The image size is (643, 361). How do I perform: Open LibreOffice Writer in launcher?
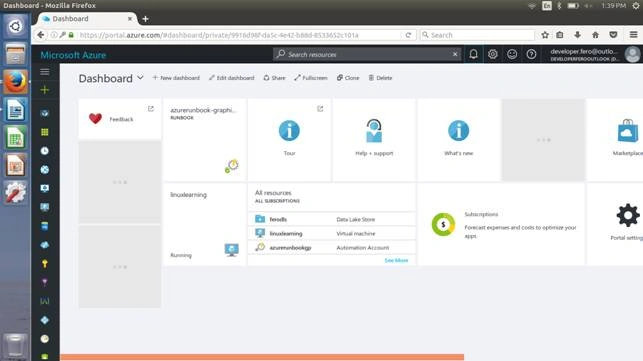point(15,110)
